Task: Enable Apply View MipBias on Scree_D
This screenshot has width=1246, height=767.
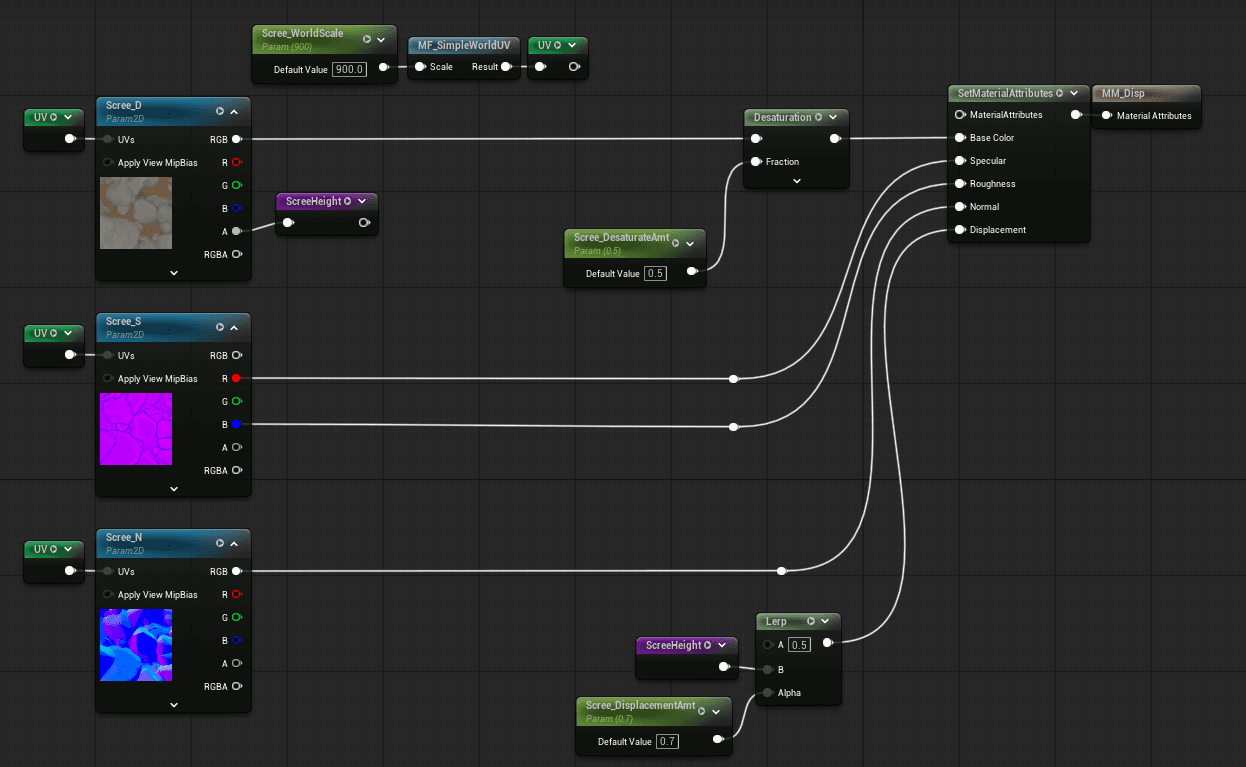Action: [106, 162]
